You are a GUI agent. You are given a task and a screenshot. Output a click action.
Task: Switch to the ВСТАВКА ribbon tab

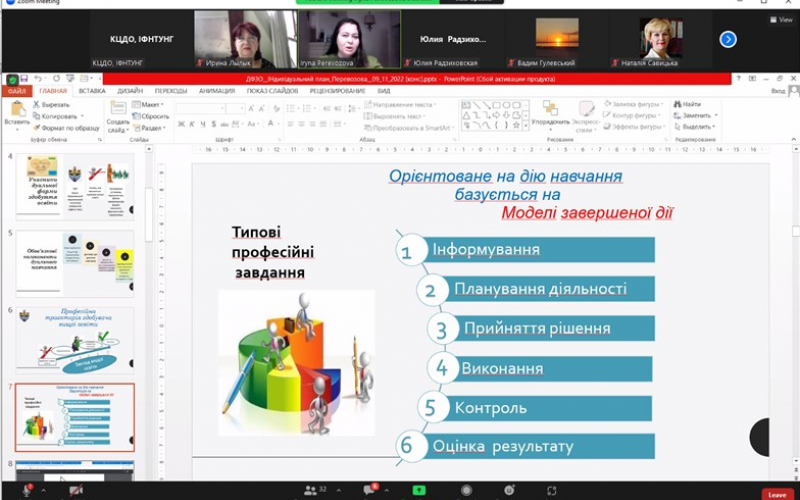92,91
